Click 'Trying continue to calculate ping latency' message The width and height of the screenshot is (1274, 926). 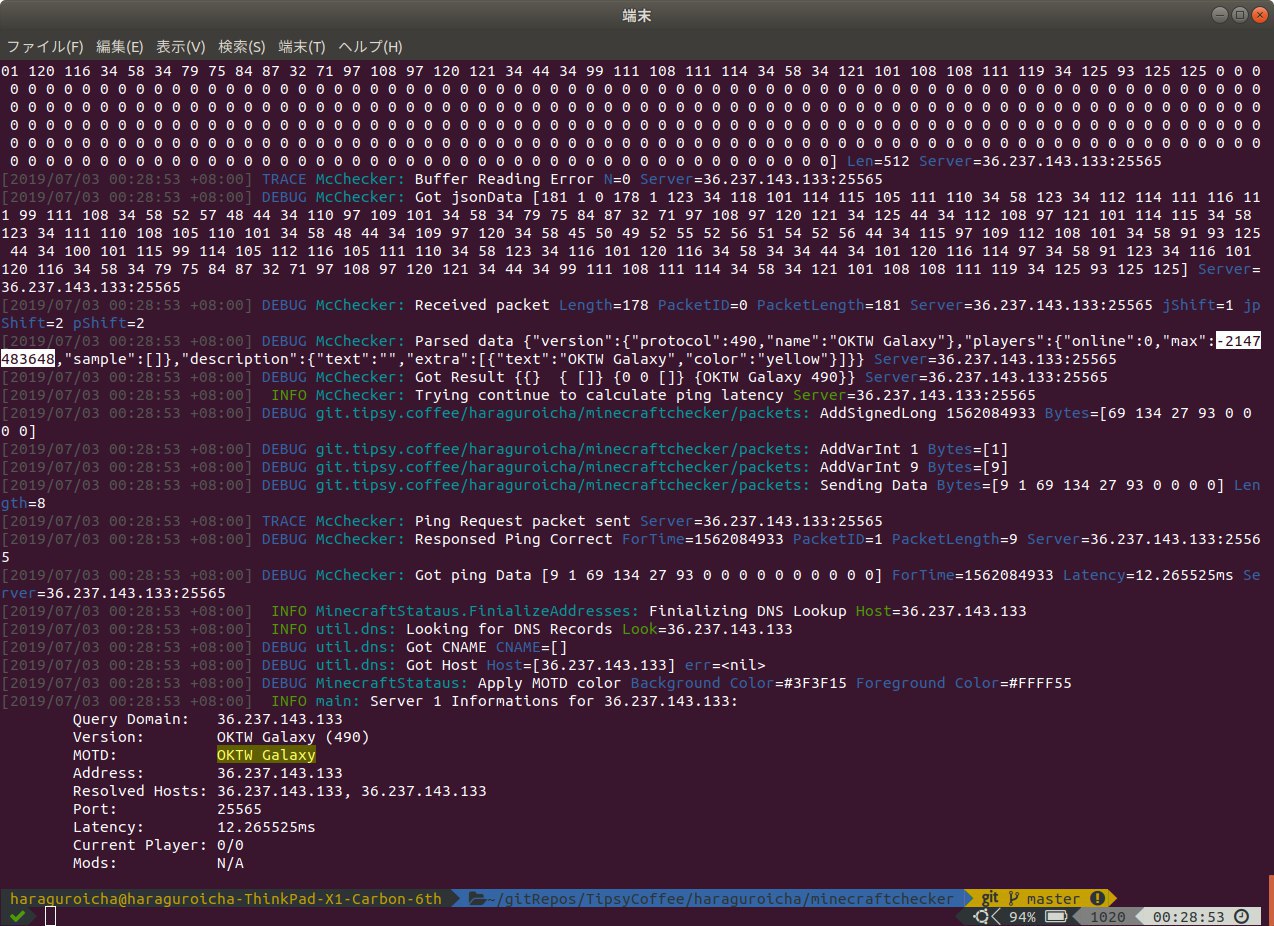click(x=598, y=395)
